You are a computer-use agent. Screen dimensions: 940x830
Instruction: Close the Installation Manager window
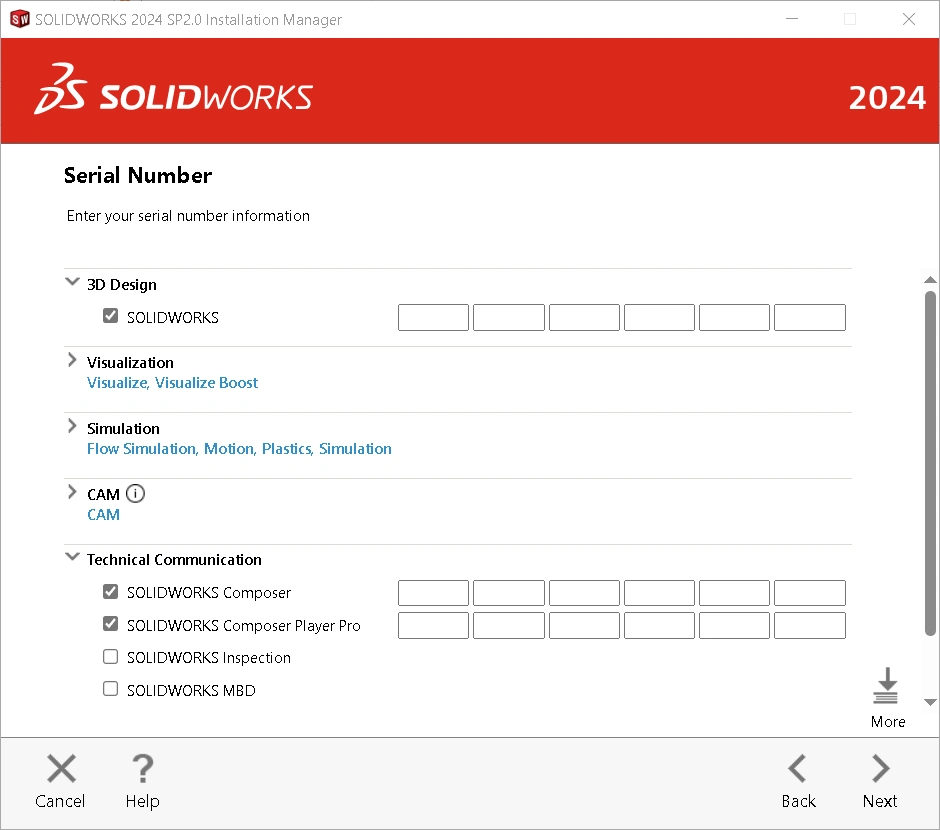point(909,19)
